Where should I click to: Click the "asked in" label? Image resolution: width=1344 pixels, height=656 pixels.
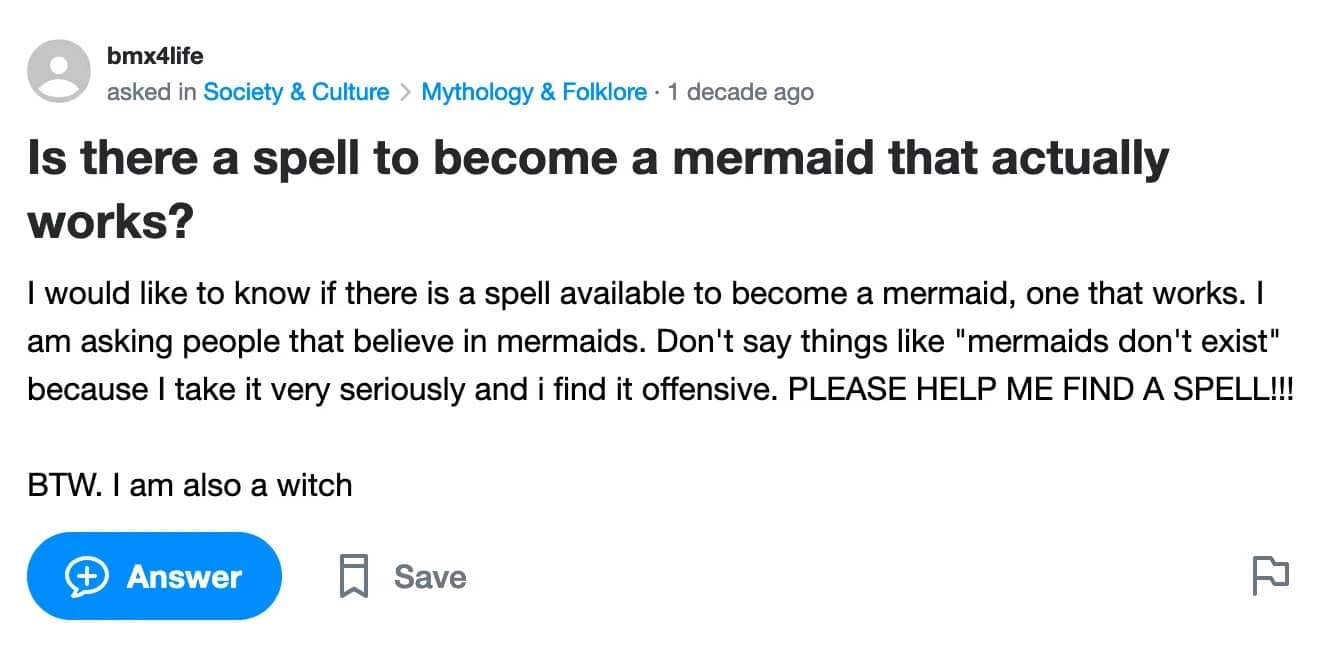[151, 92]
